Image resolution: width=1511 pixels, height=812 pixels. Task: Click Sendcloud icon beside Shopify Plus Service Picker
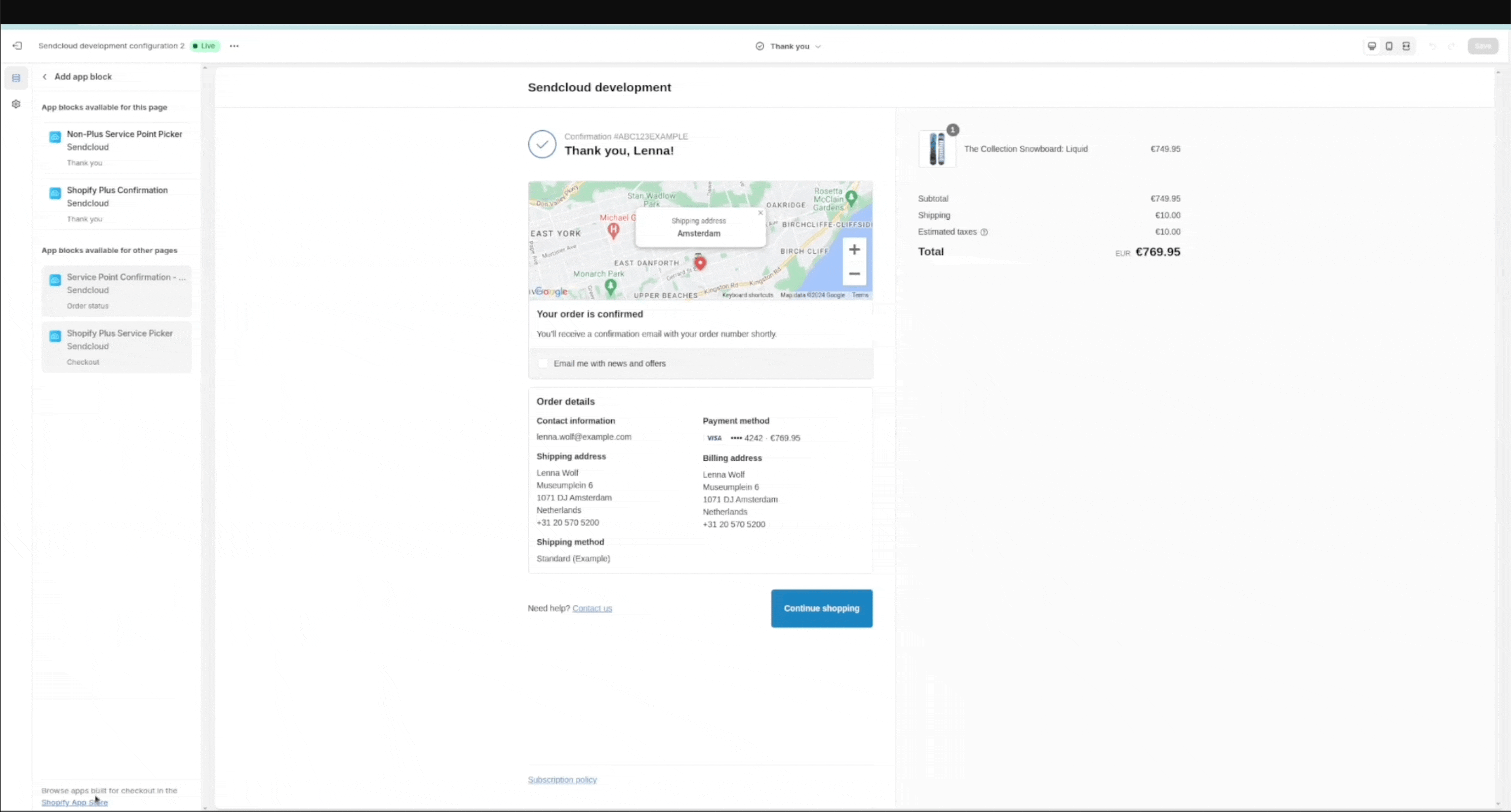(x=55, y=336)
